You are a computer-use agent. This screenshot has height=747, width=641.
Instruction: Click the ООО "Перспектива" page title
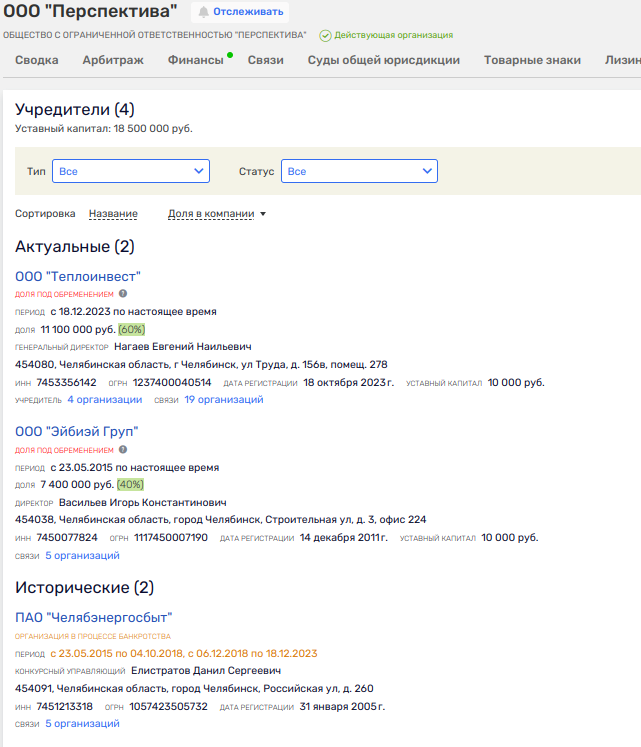[90, 11]
